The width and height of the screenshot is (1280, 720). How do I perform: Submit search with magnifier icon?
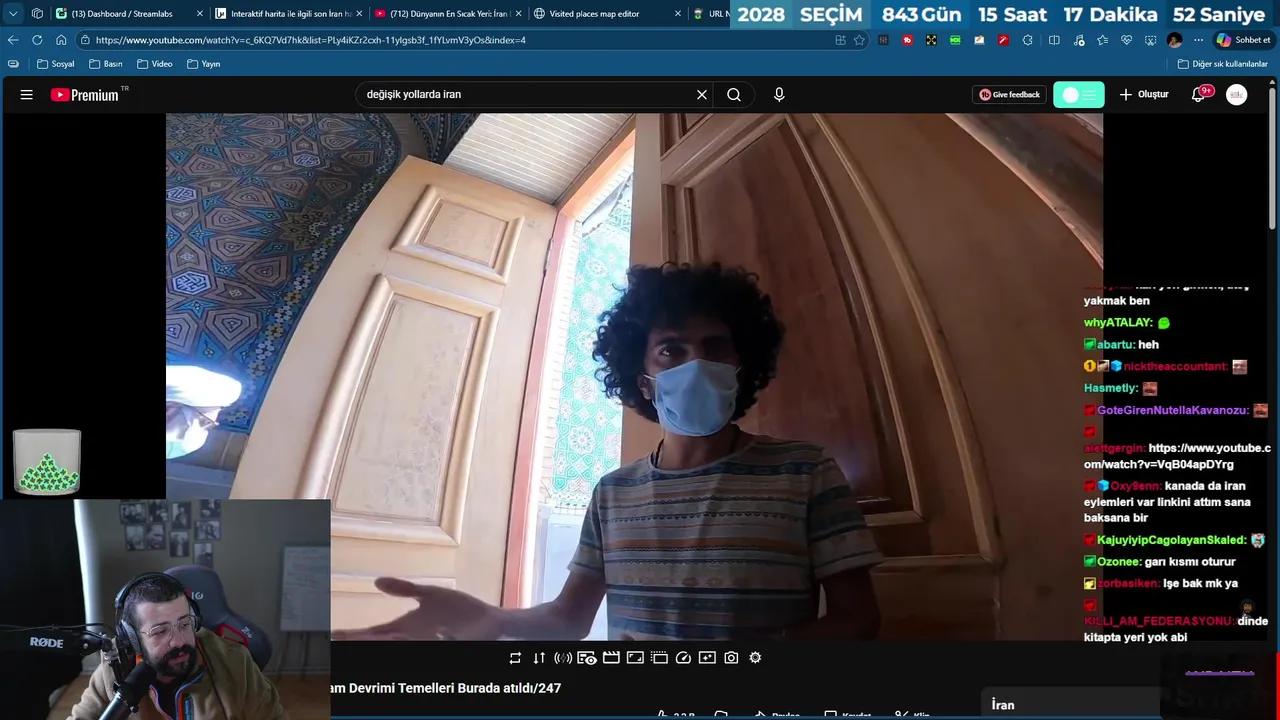(734, 95)
